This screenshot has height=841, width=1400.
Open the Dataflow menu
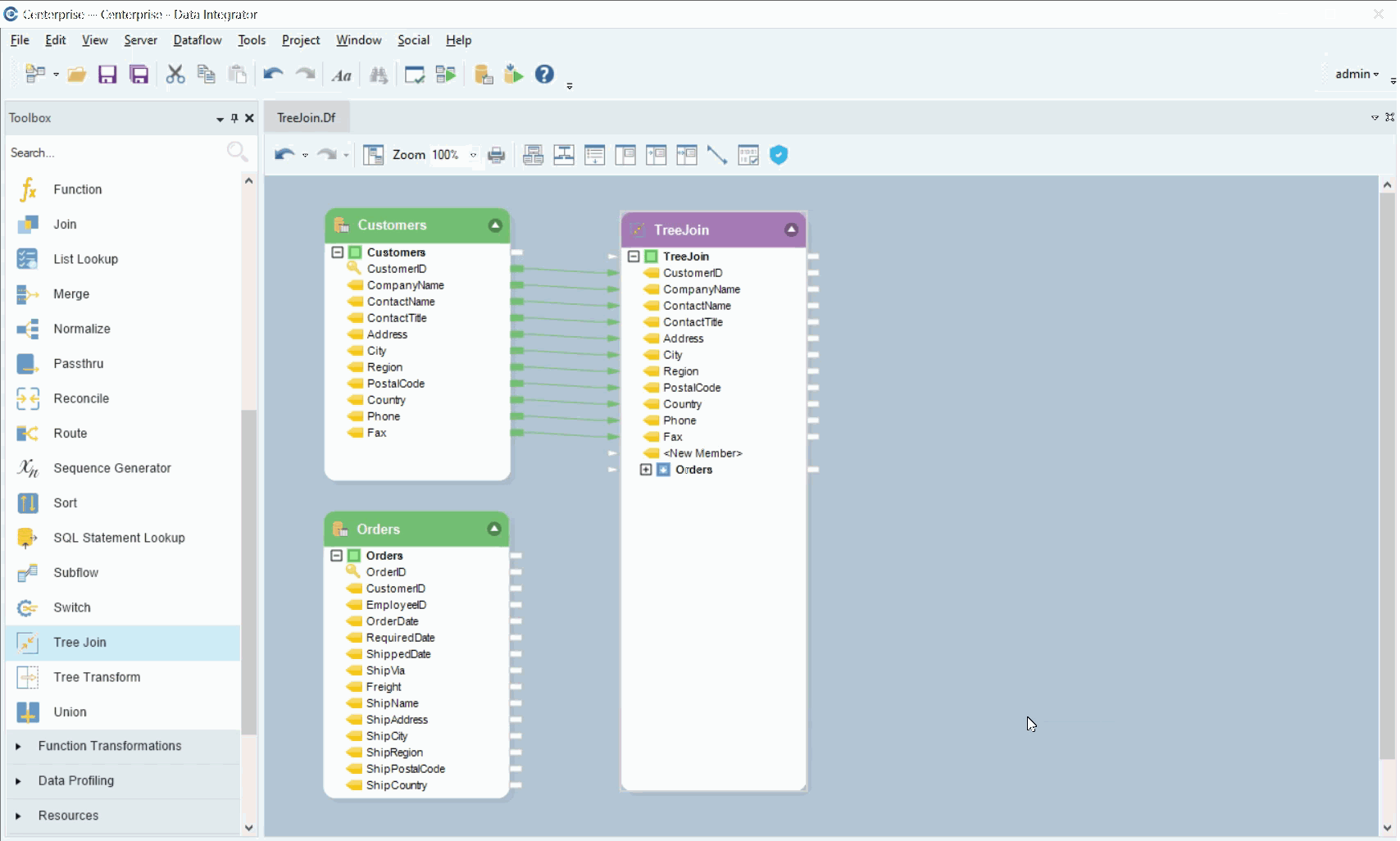(x=197, y=40)
